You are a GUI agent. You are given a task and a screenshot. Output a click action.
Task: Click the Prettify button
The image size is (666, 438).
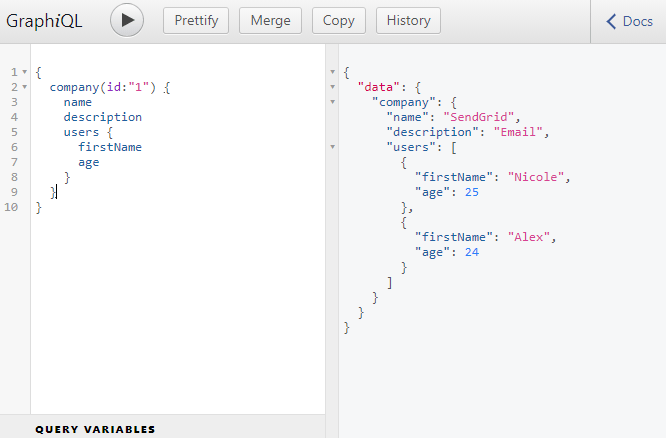click(196, 21)
